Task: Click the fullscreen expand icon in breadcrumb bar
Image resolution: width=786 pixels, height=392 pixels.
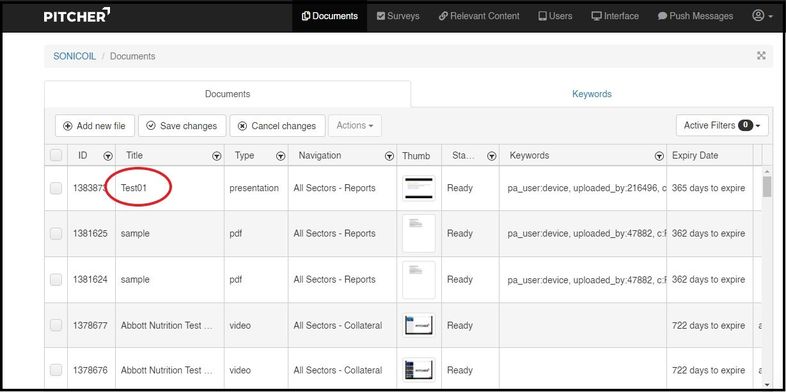Action: click(x=761, y=56)
